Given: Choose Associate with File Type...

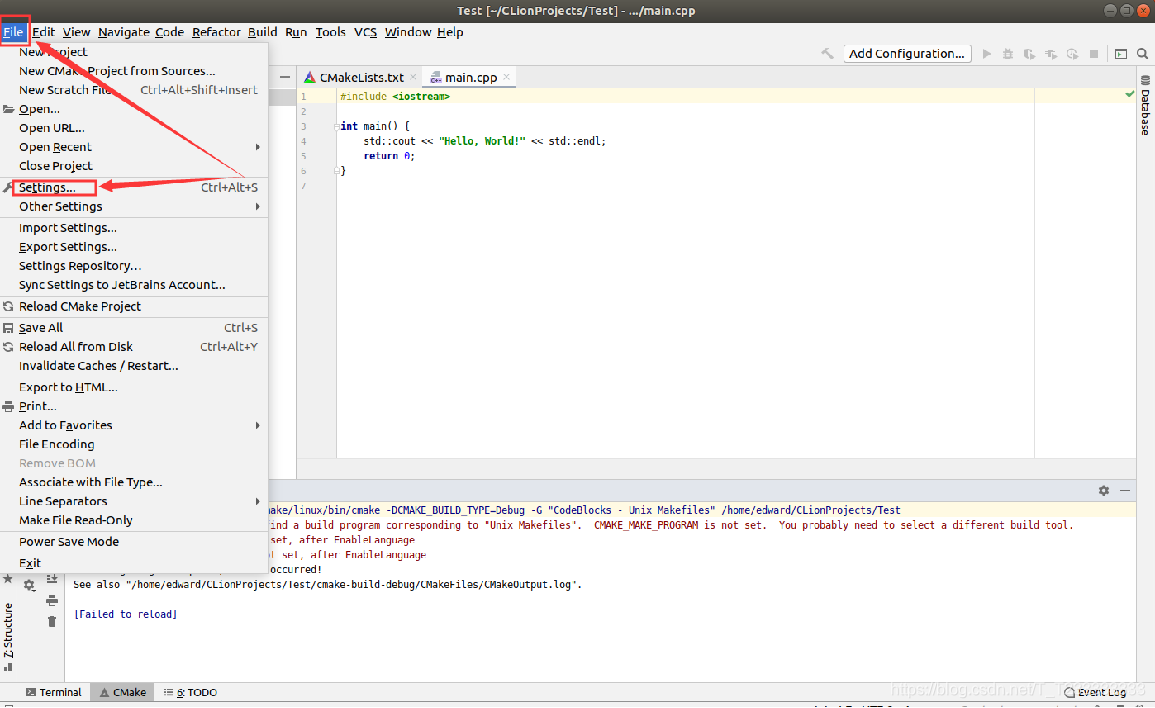Looking at the screenshot, I should 134,483.
